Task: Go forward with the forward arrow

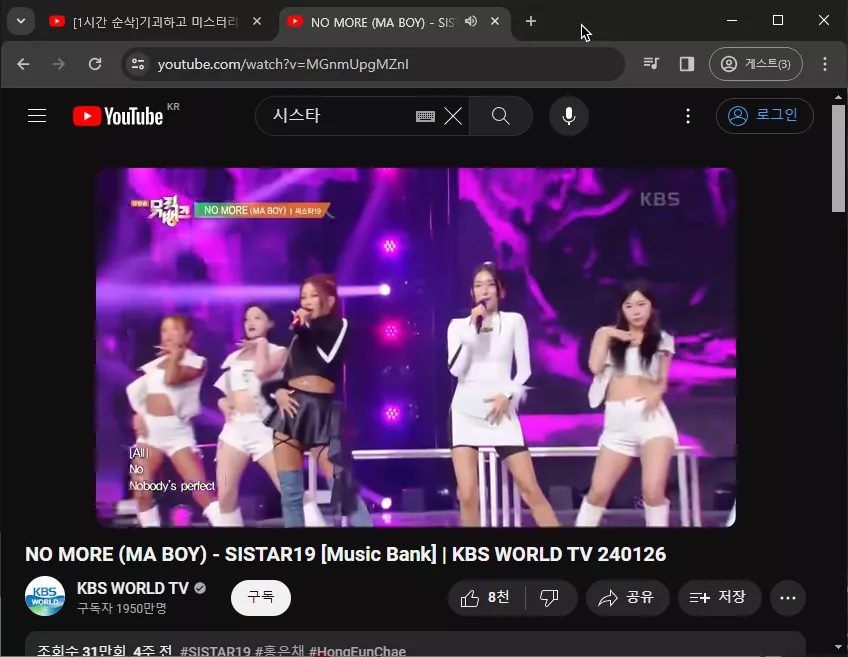Action: coord(58,64)
